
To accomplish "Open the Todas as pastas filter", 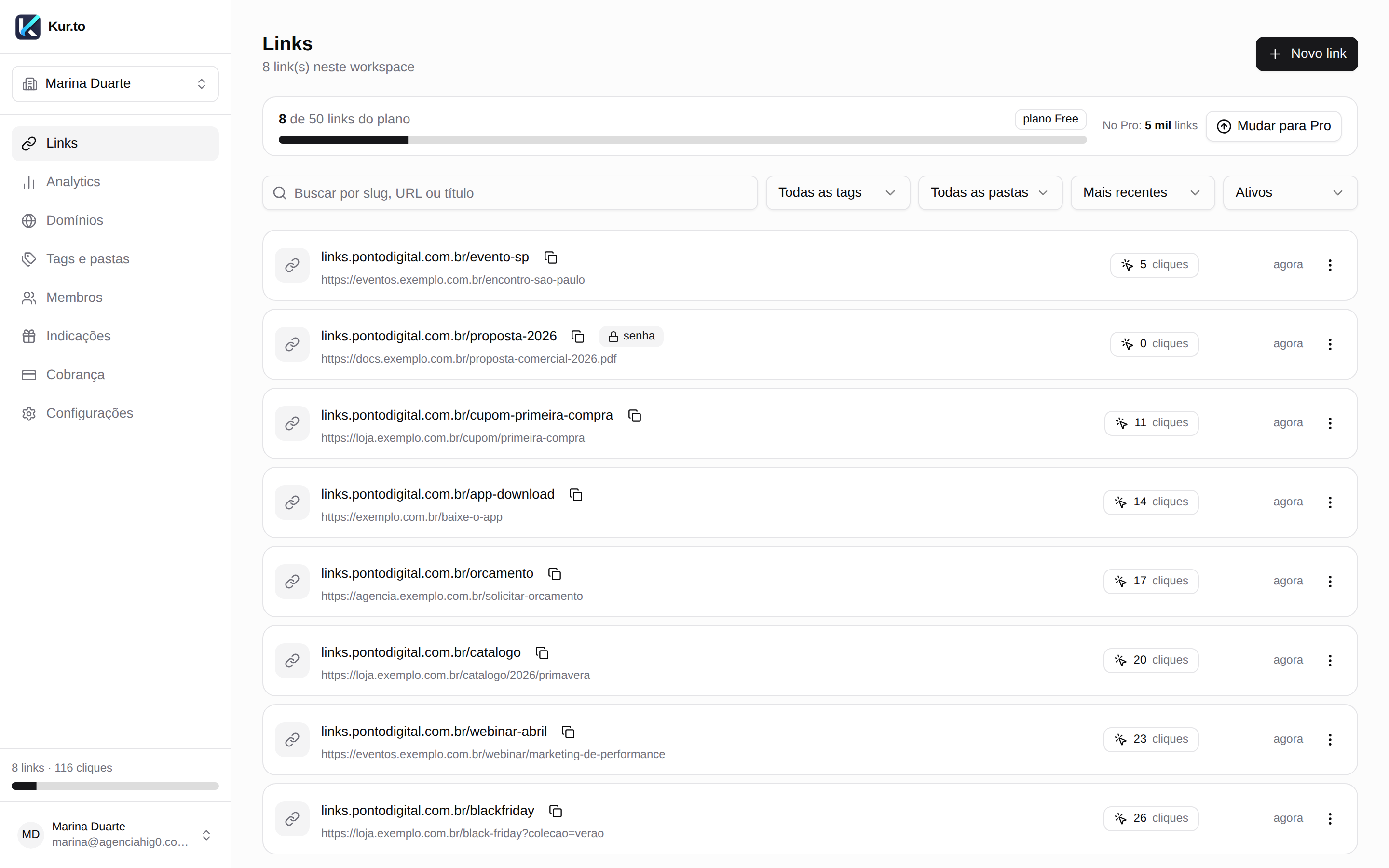I will pos(990,193).
